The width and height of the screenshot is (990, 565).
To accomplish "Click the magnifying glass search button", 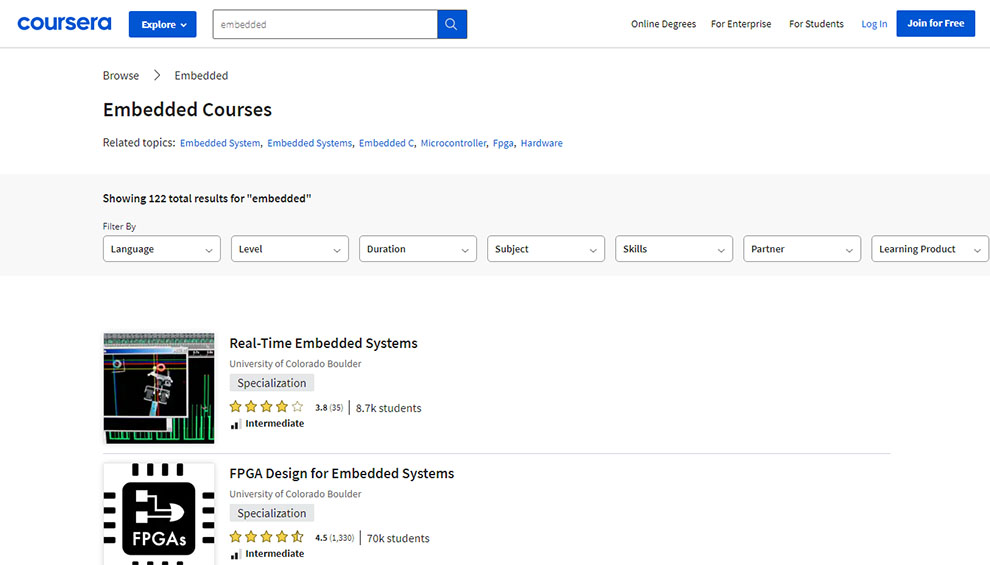I will click(x=451, y=24).
